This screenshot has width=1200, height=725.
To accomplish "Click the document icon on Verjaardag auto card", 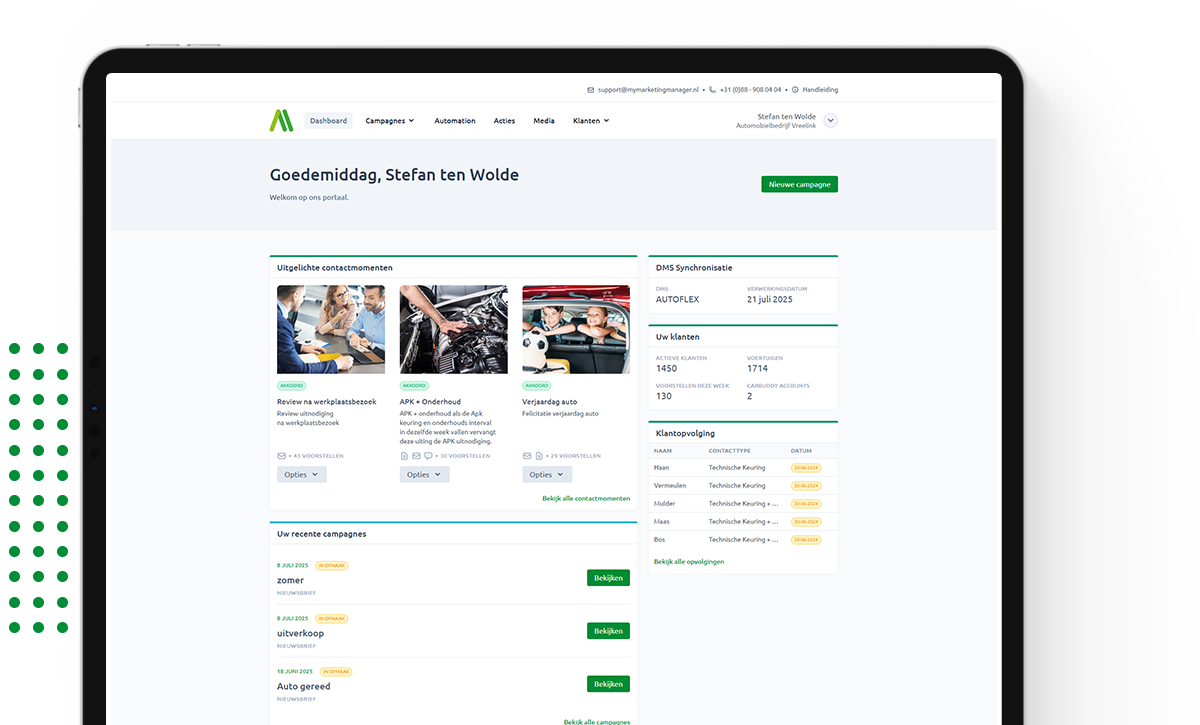I will pyautogui.click(x=538, y=454).
